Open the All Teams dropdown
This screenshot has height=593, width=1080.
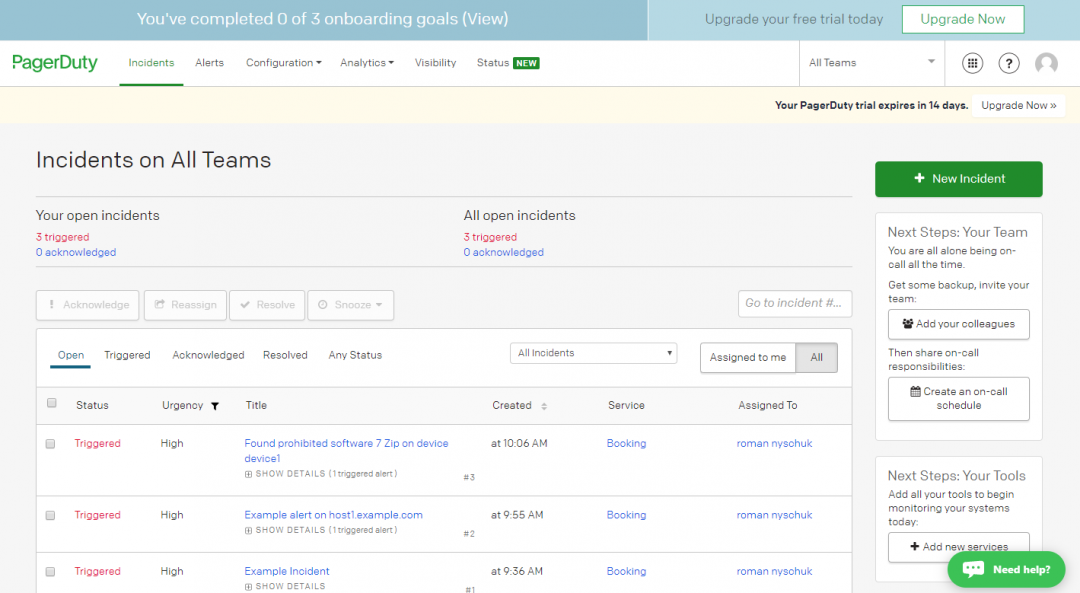point(871,63)
